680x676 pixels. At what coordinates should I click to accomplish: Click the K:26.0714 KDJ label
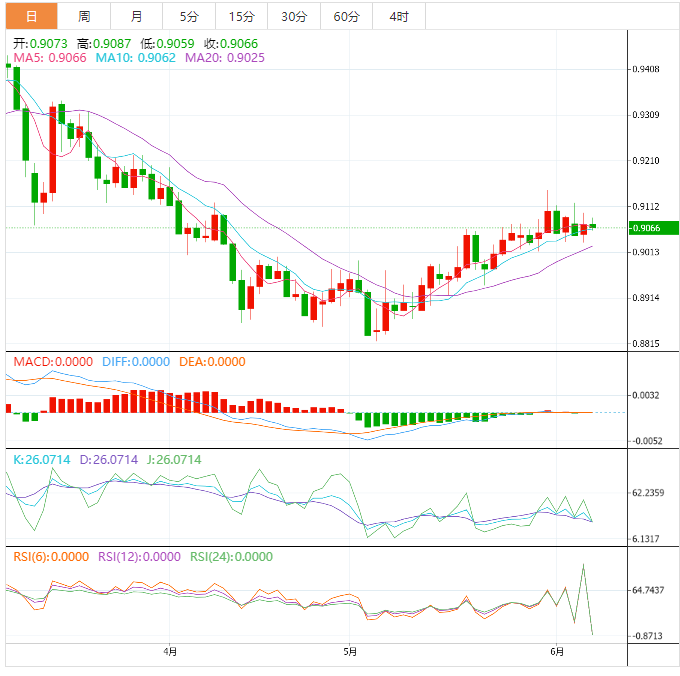pos(42,459)
